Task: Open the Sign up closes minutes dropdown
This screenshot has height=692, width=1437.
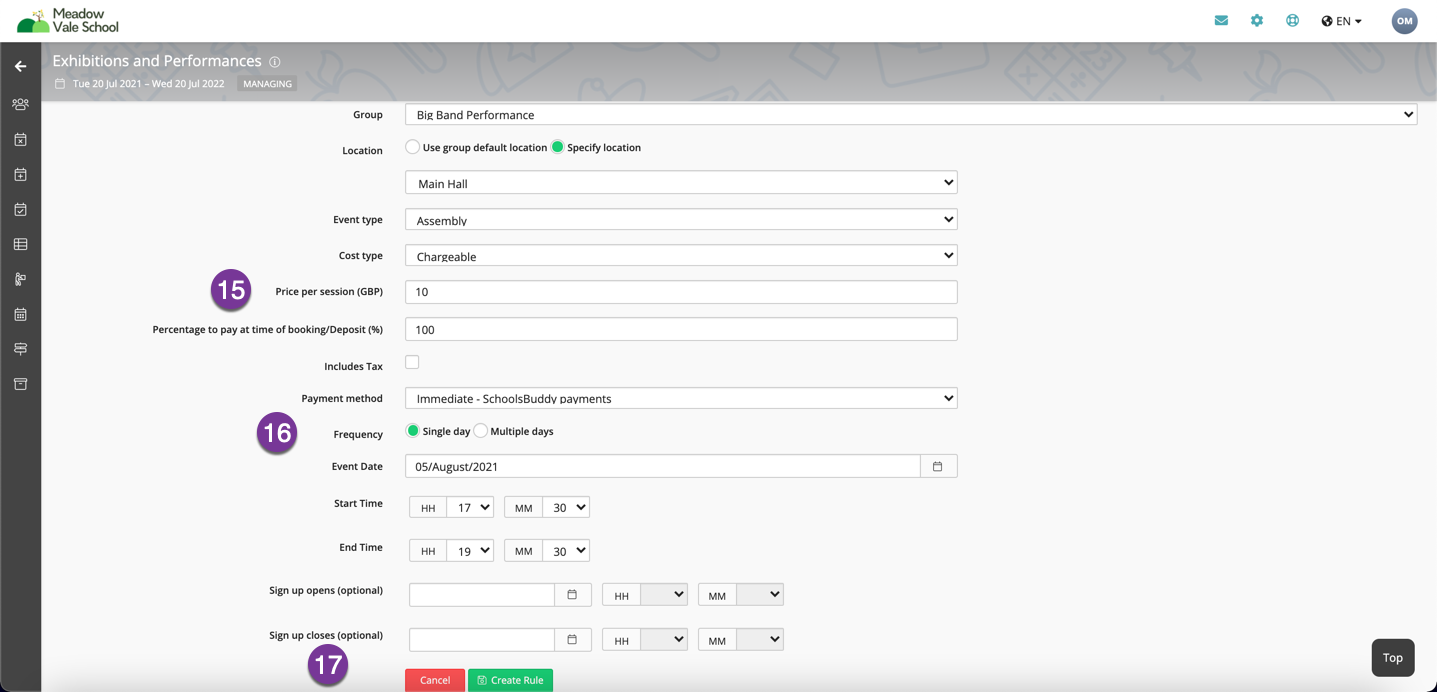Action: pyautogui.click(x=760, y=640)
